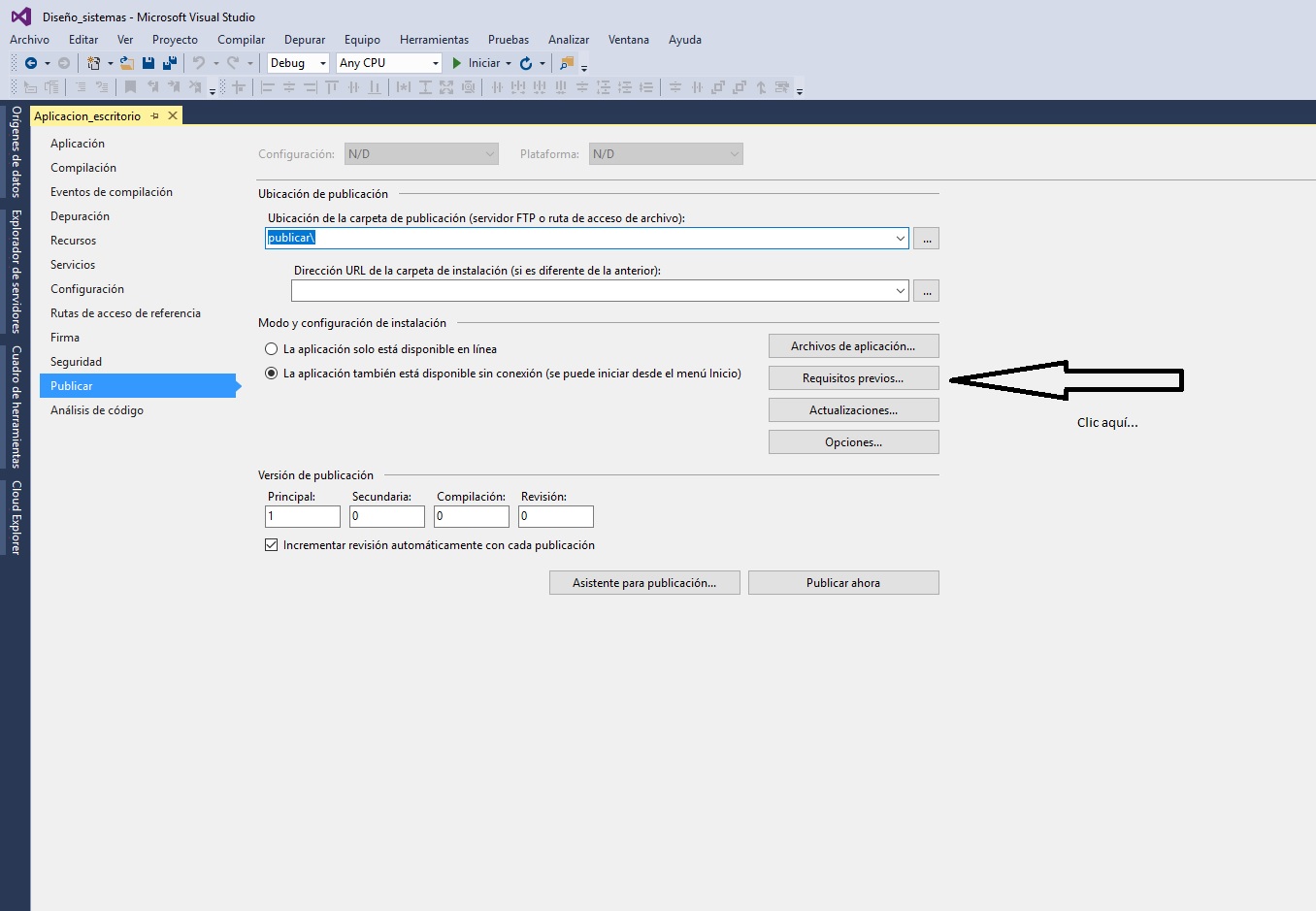Switch to the Firma settings tab
This screenshot has width=1316, height=911.
(x=65, y=338)
